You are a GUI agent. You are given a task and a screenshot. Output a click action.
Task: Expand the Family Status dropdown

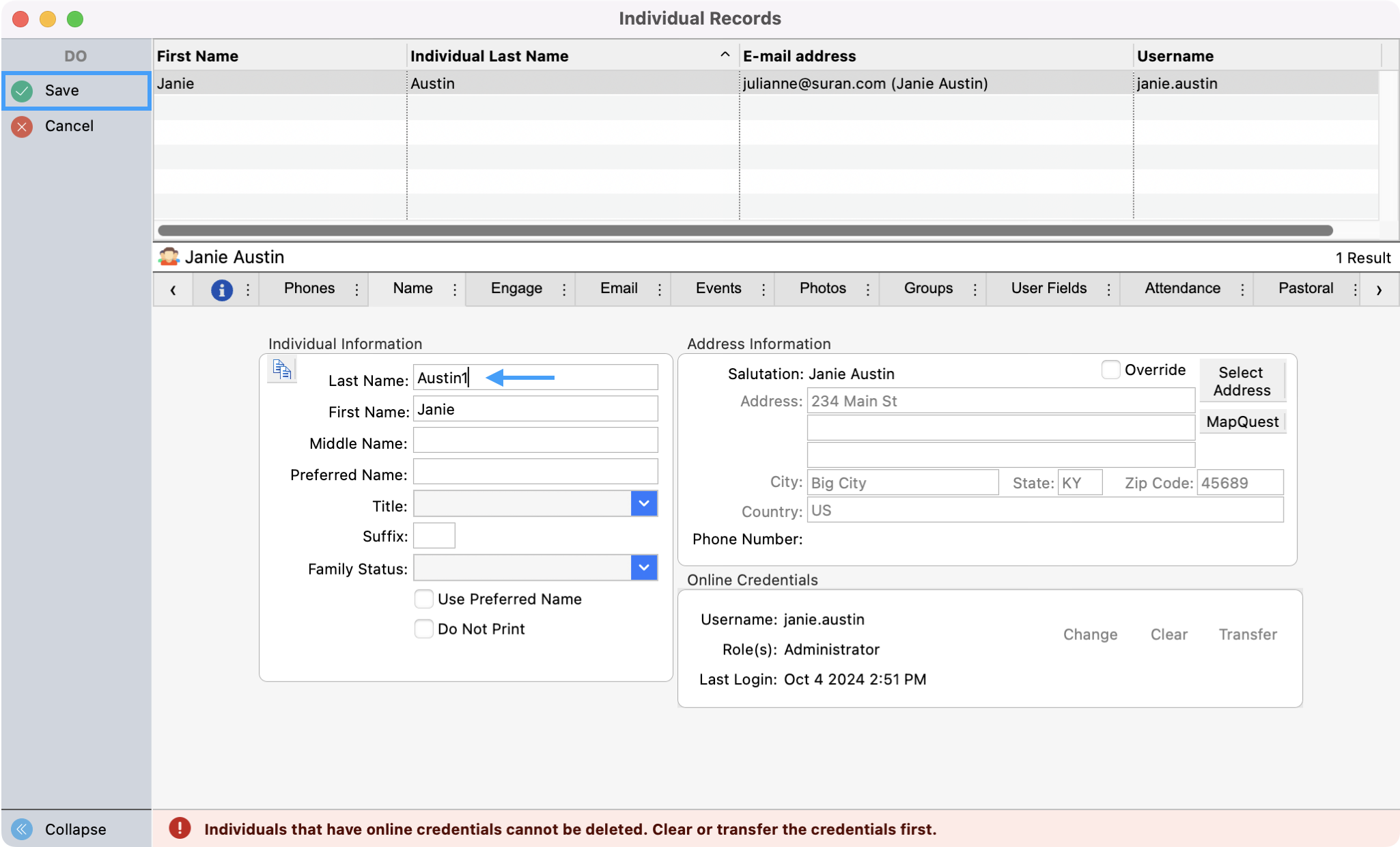pos(643,568)
